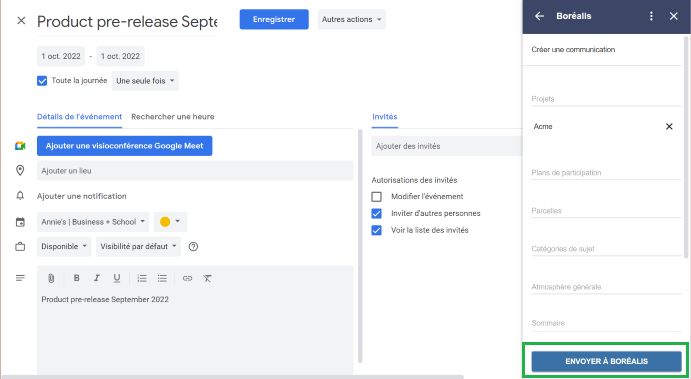Enable Modifier l'événement permission
Screen dimensions: 691x379
point(376,197)
